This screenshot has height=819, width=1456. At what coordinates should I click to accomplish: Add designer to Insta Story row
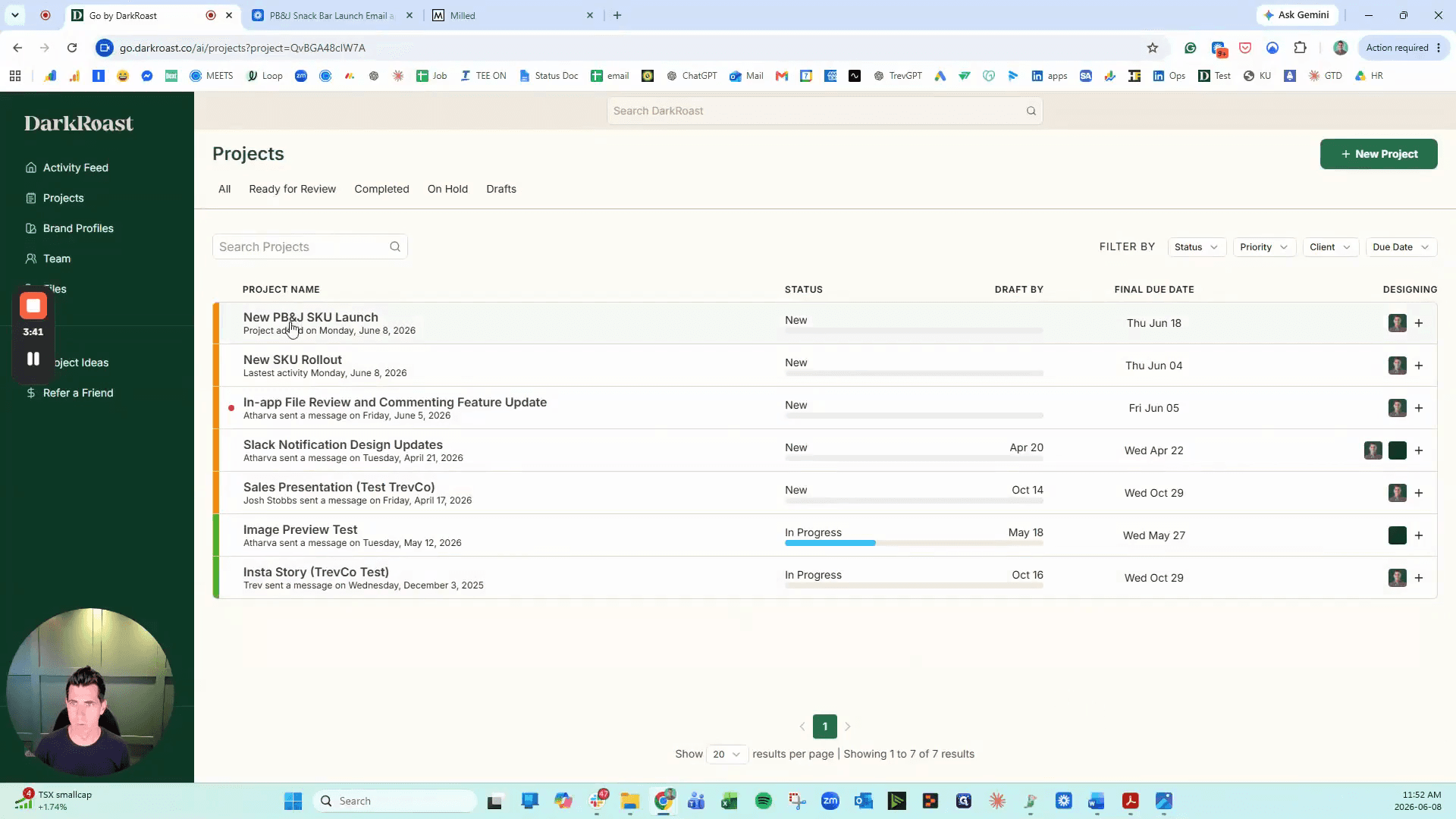[1419, 578]
